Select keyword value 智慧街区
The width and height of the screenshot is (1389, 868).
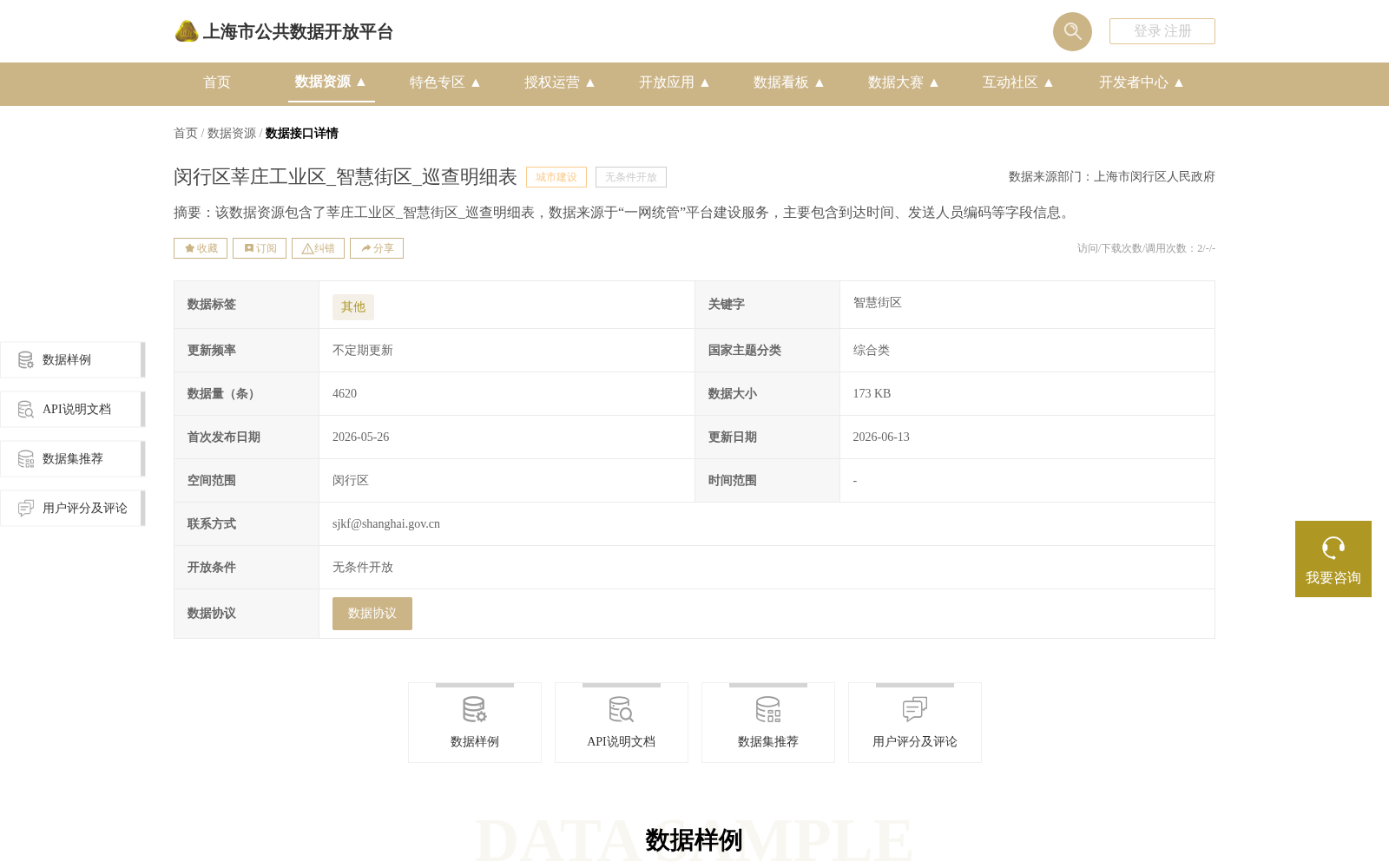[x=878, y=303]
